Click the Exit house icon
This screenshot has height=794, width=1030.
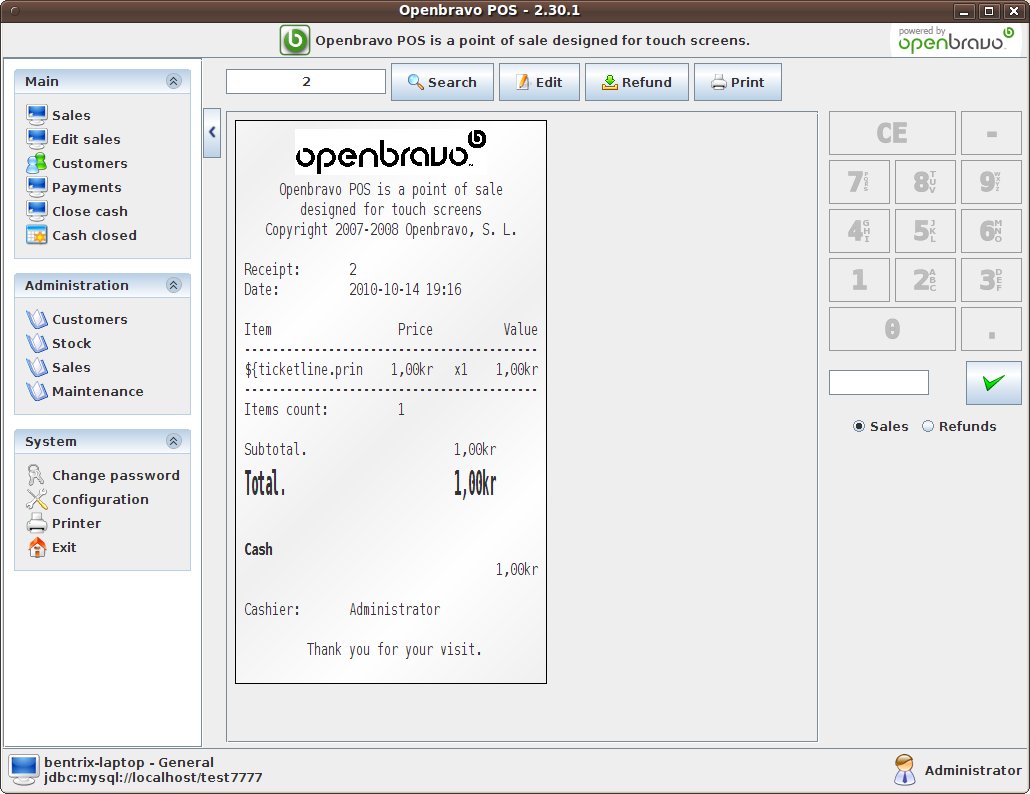point(37,547)
